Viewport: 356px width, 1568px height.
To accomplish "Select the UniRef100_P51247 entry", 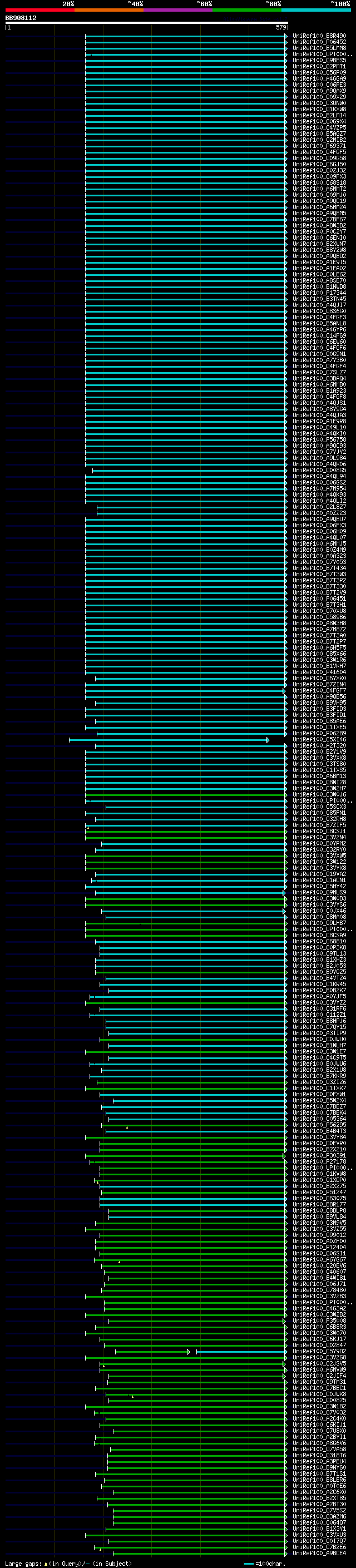I will (319, 1192).
